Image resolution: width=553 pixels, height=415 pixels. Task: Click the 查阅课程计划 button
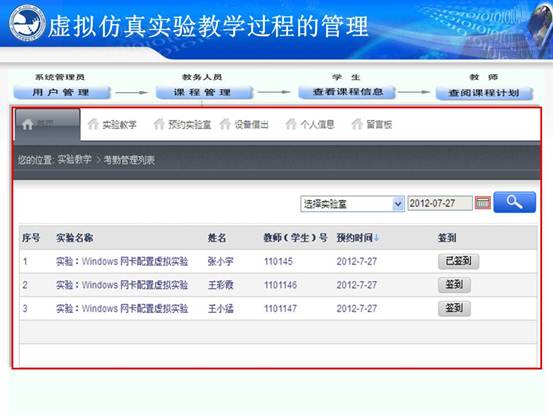pyautogui.click(x=484, y=93)
